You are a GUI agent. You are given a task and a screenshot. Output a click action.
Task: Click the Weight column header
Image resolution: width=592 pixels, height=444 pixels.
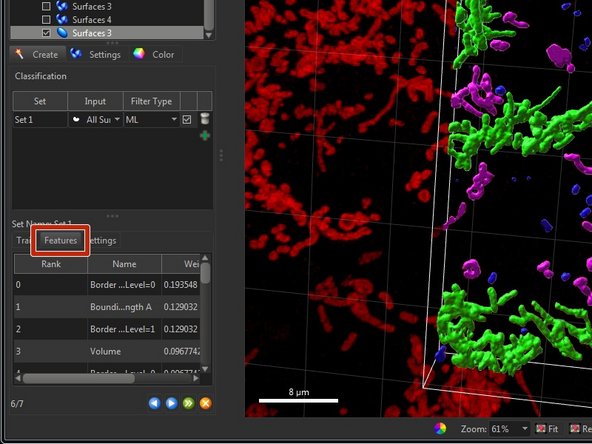click(x=181, y=264)
